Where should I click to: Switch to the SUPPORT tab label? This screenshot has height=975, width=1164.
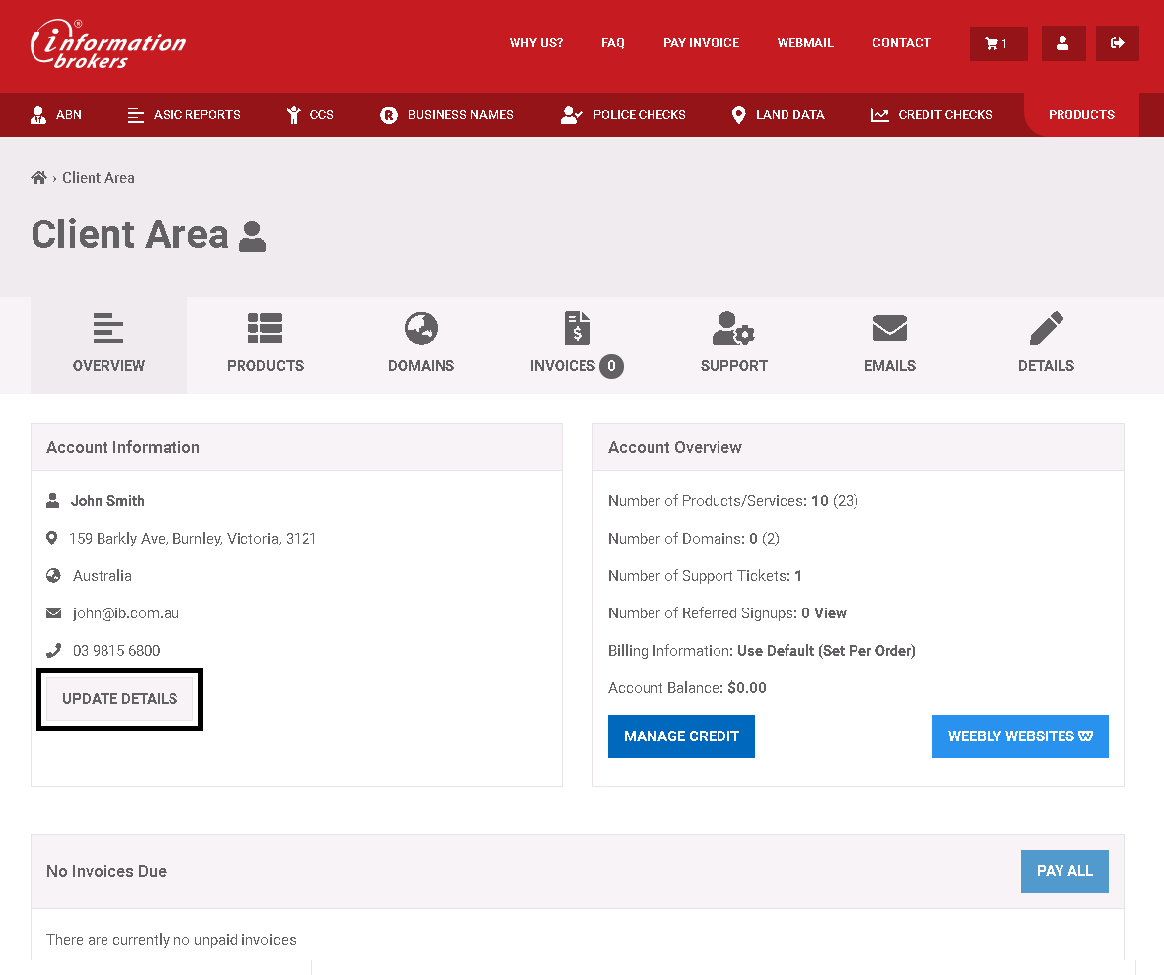(x=734, y=366)
